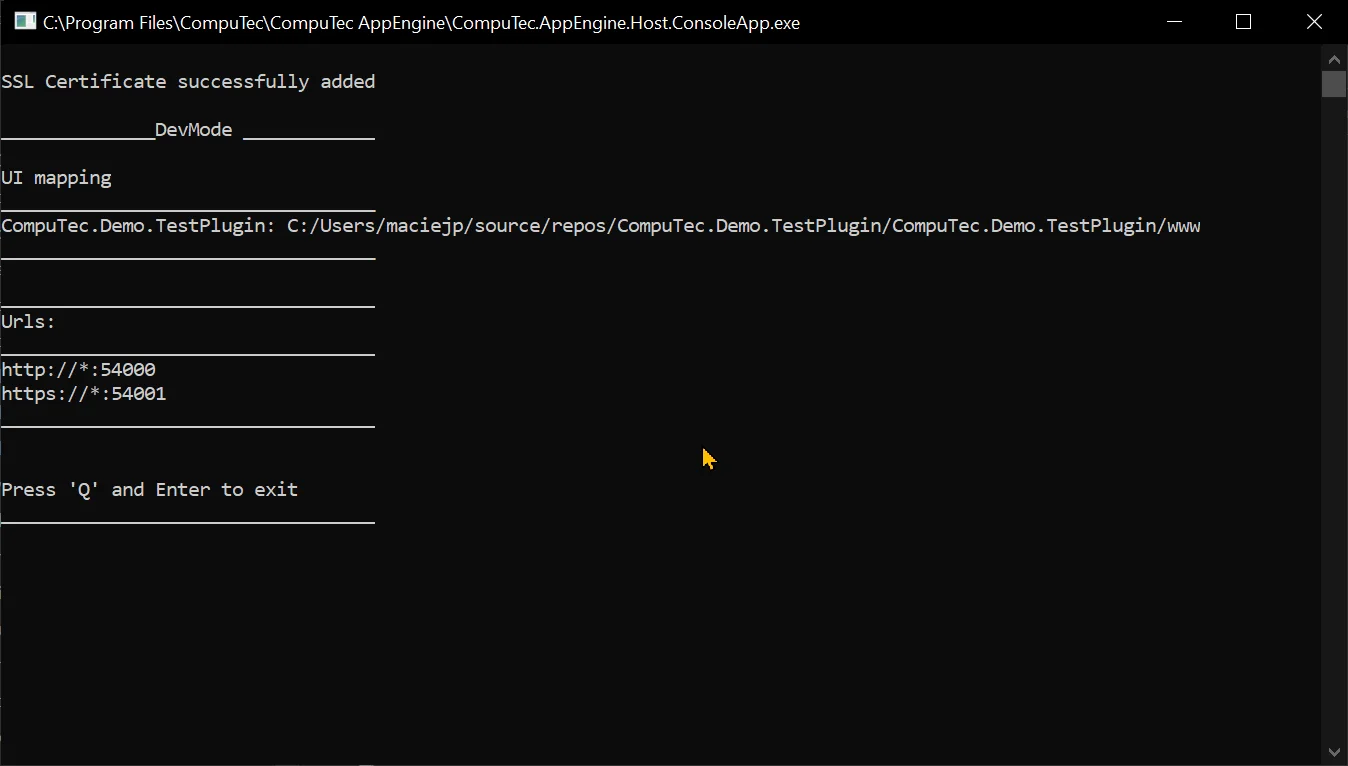Click the Press 'Q' and Enter prompt
1348x766 pixels.
[150, 489]
